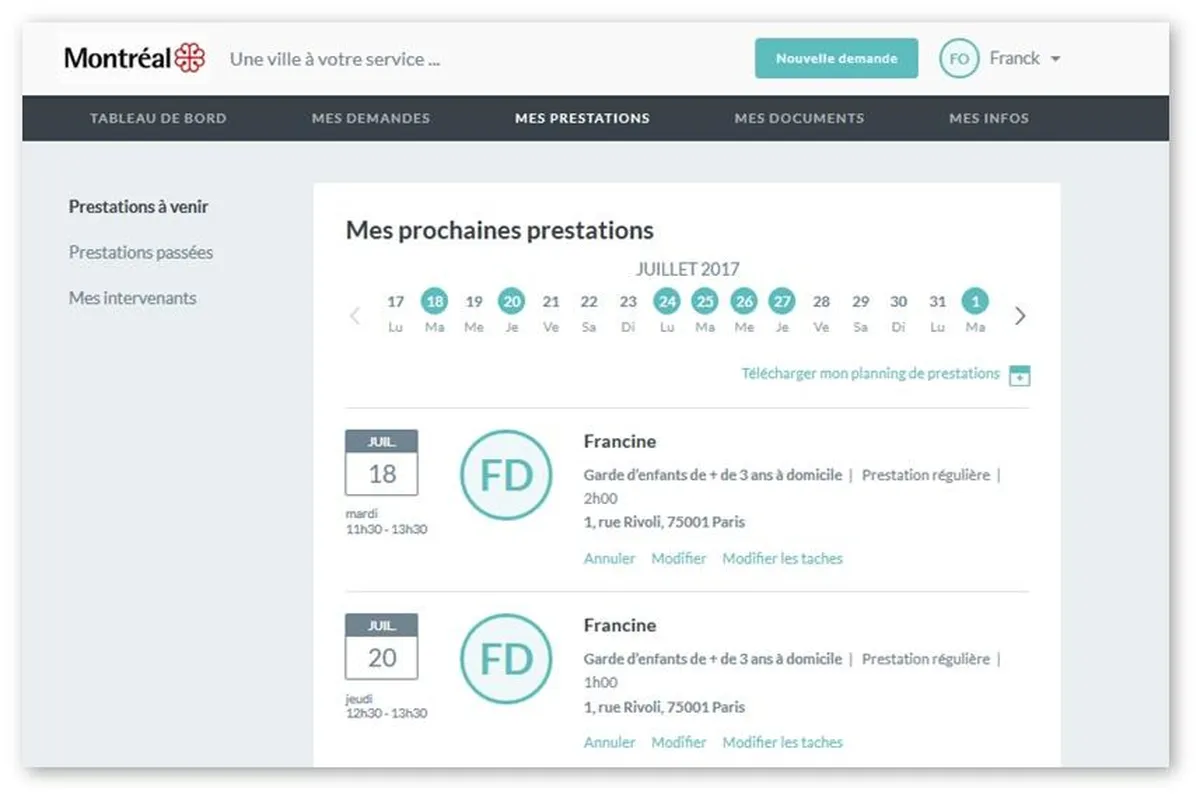Image resolution: width=1200 pixels, height=798 pixels.
Task: Click the Juil. 20 date badge
Action: [381, 647]
